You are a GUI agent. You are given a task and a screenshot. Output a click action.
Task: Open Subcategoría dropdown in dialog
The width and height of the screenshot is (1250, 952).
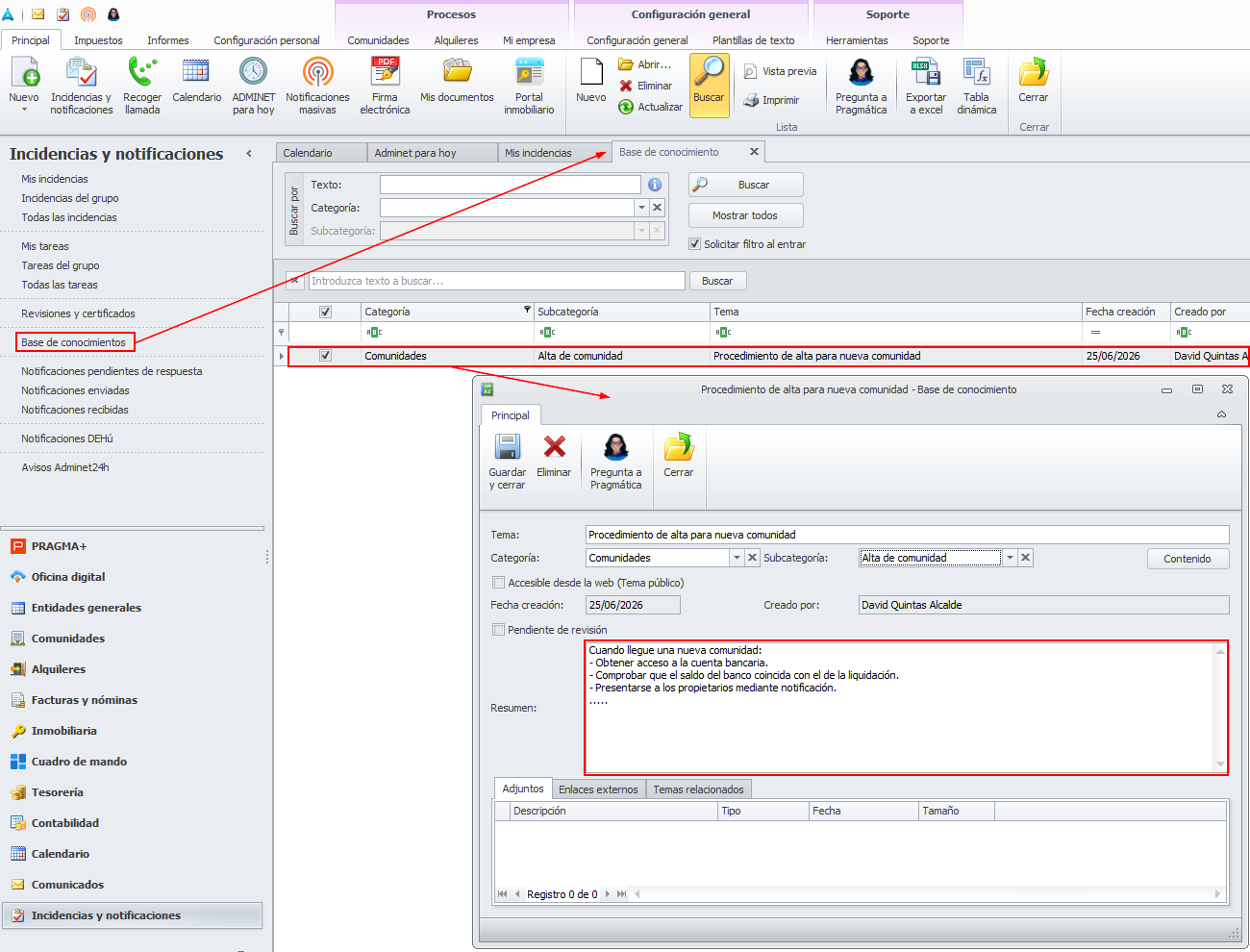click(x=1010, y=558)
